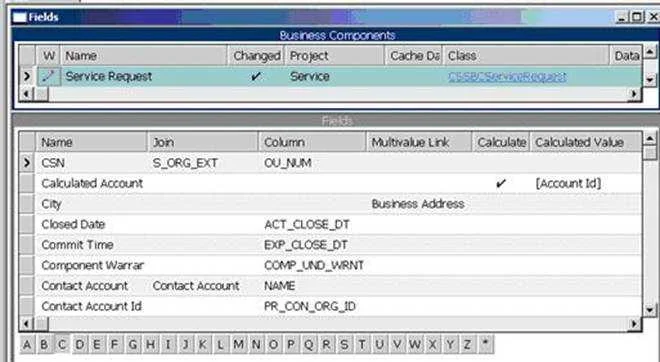660x362 pixels.
Task: Click the Name header in Business Components
Action: (144, 56)
